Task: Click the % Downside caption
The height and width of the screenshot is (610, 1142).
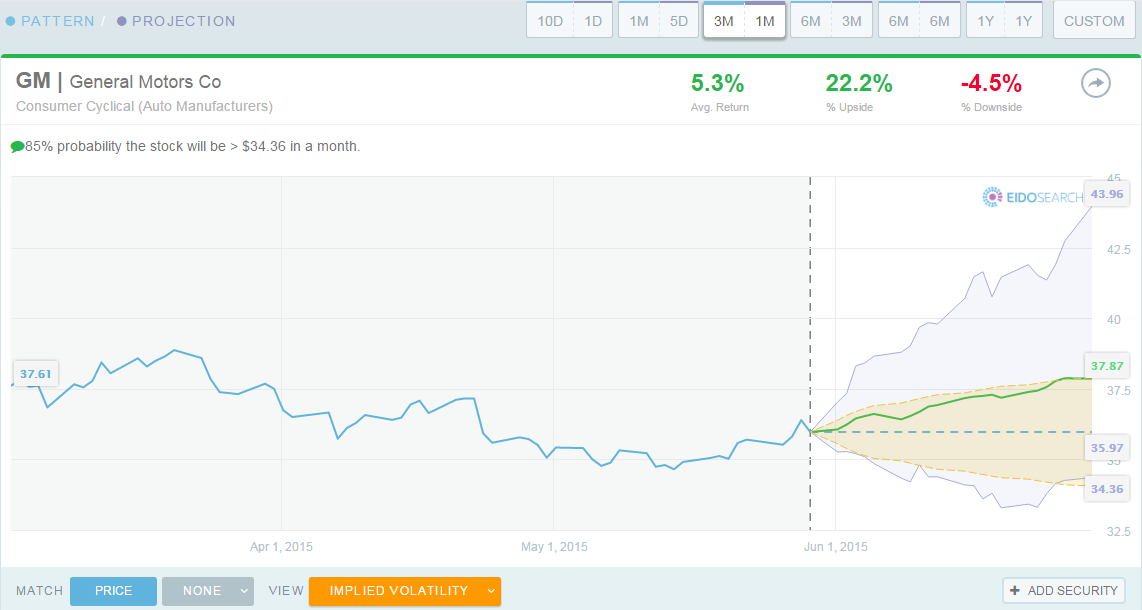Action: point(991,107)
